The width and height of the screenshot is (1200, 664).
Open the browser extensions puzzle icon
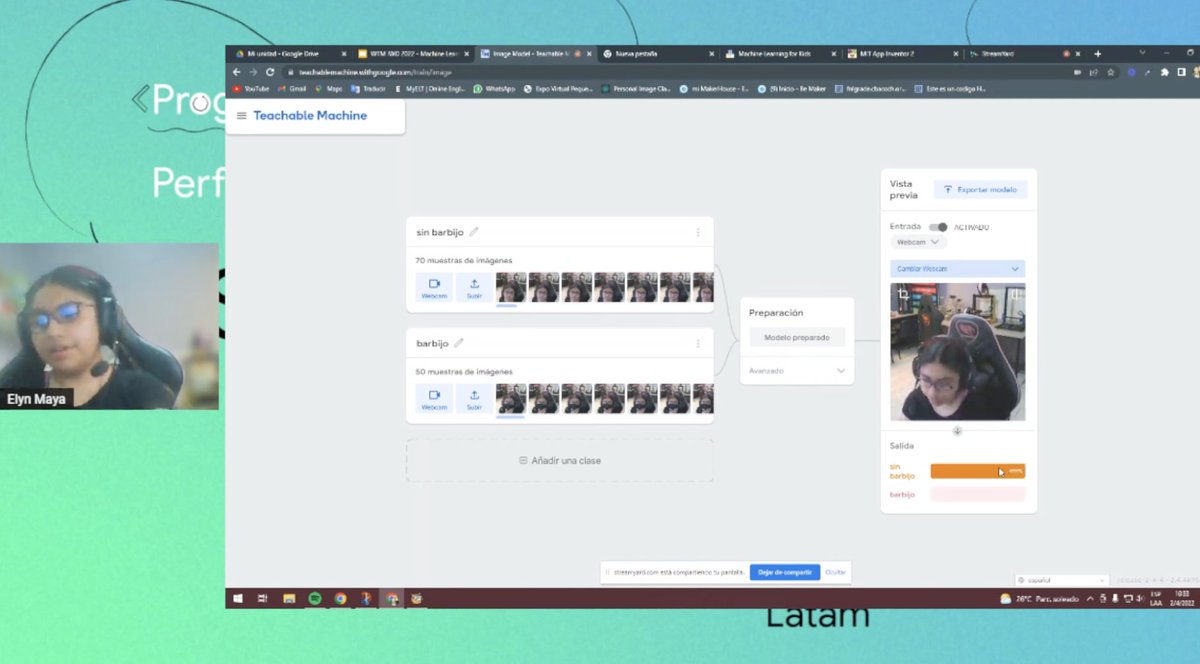pyautogui.click(x=1164, y=72)
